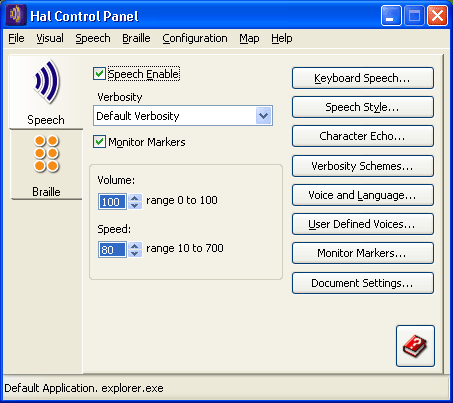
Task: Open Verbosity Schemes dialog
Action: click(x=363, y=166)
